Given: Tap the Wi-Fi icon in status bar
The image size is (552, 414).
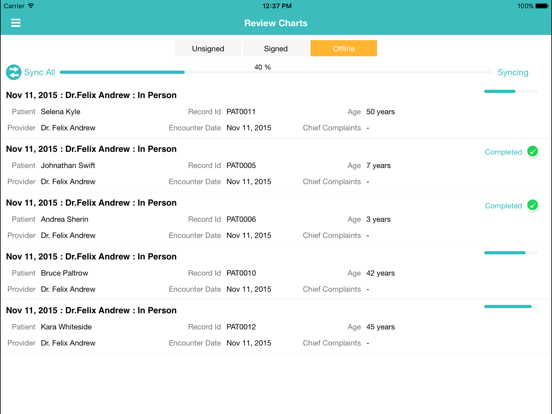Looking at the screenshot, I should pyautogui.click(x=31, y=6).
